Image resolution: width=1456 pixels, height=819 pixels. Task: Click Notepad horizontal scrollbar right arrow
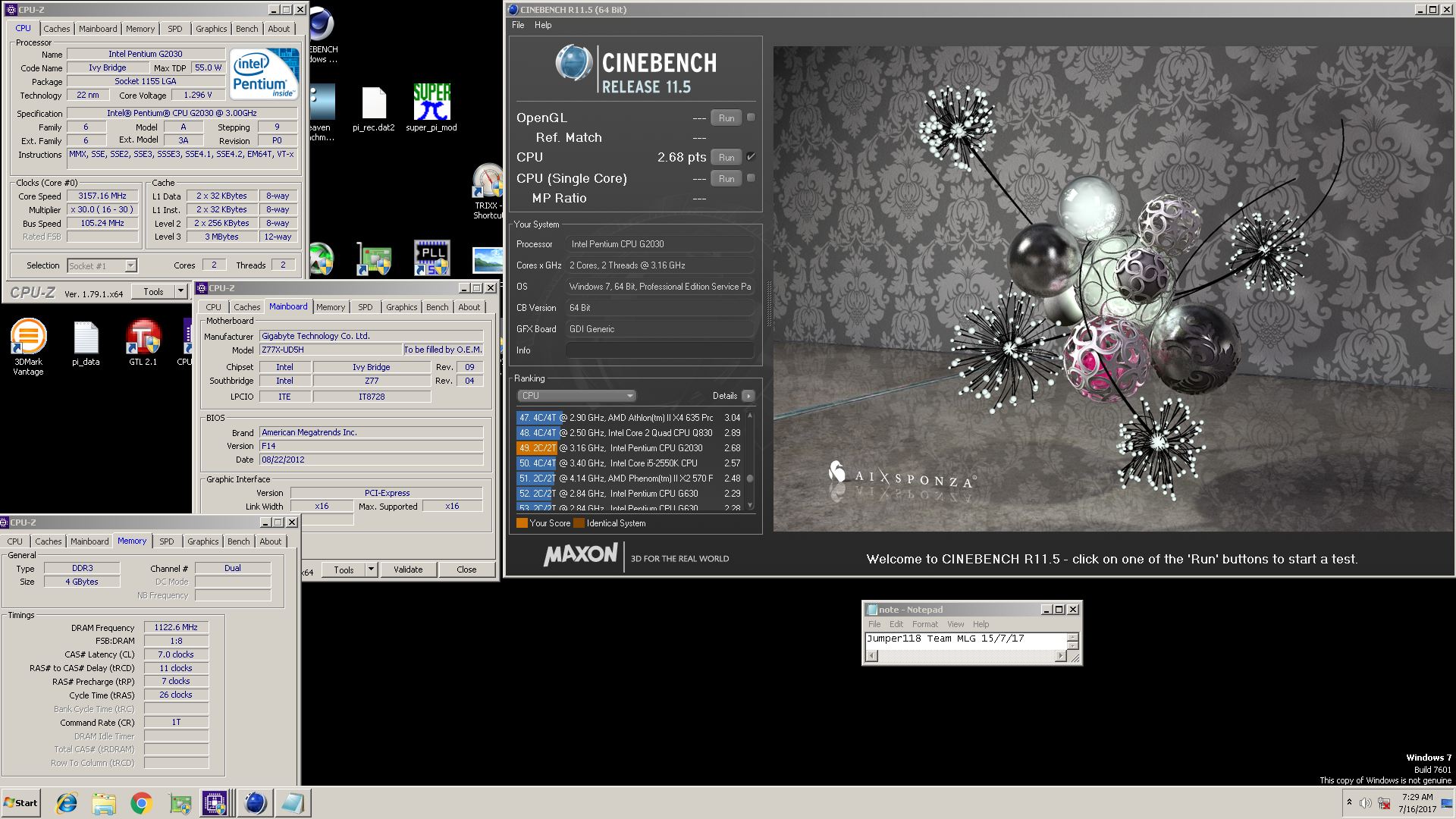coord(1060,657)
